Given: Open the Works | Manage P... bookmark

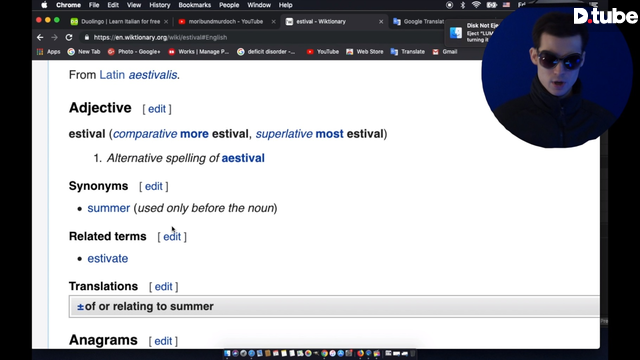Looking at the screenshot, I should coord(198,51).
